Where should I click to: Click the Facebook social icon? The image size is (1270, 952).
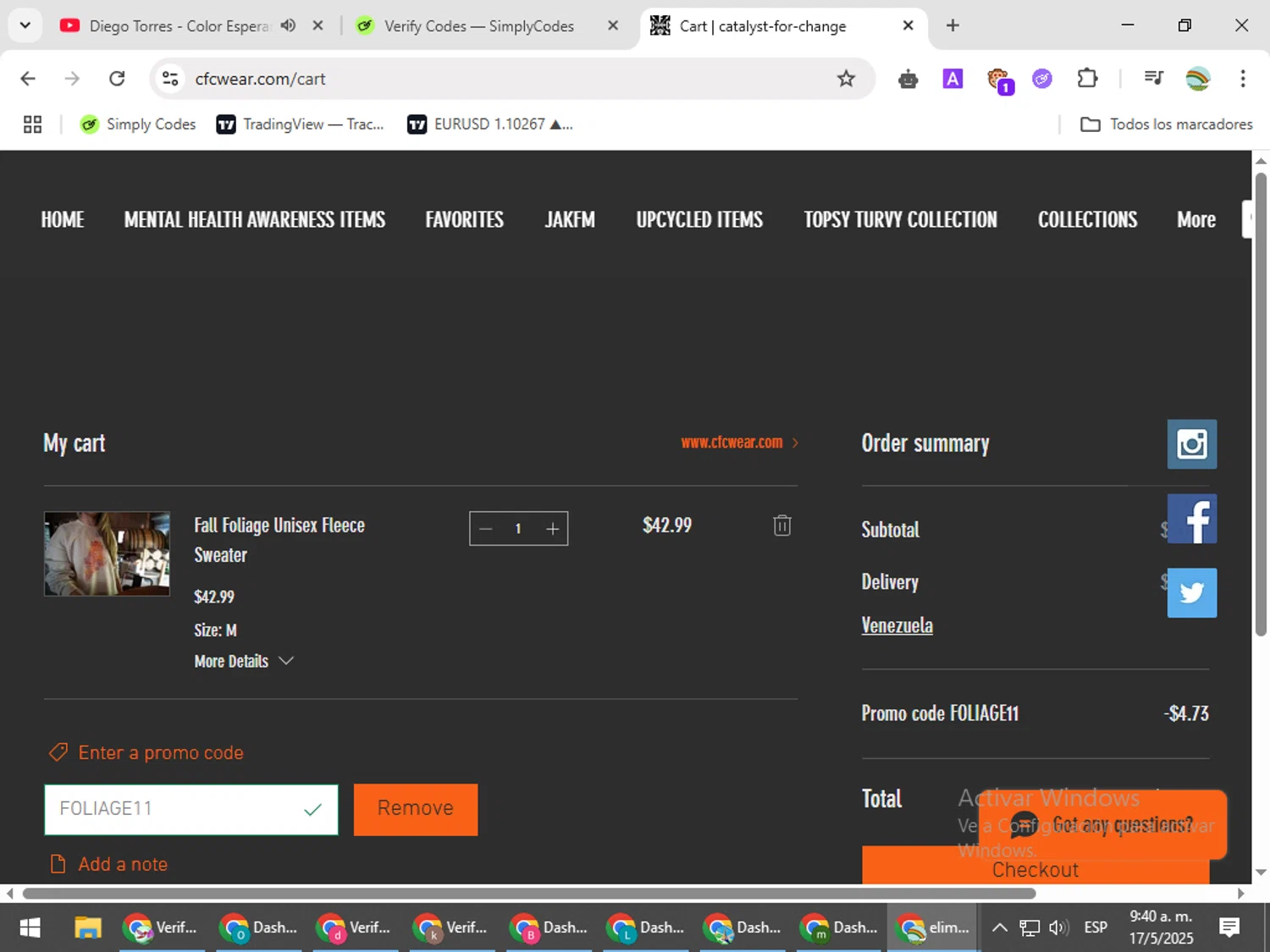point(1191,519)
